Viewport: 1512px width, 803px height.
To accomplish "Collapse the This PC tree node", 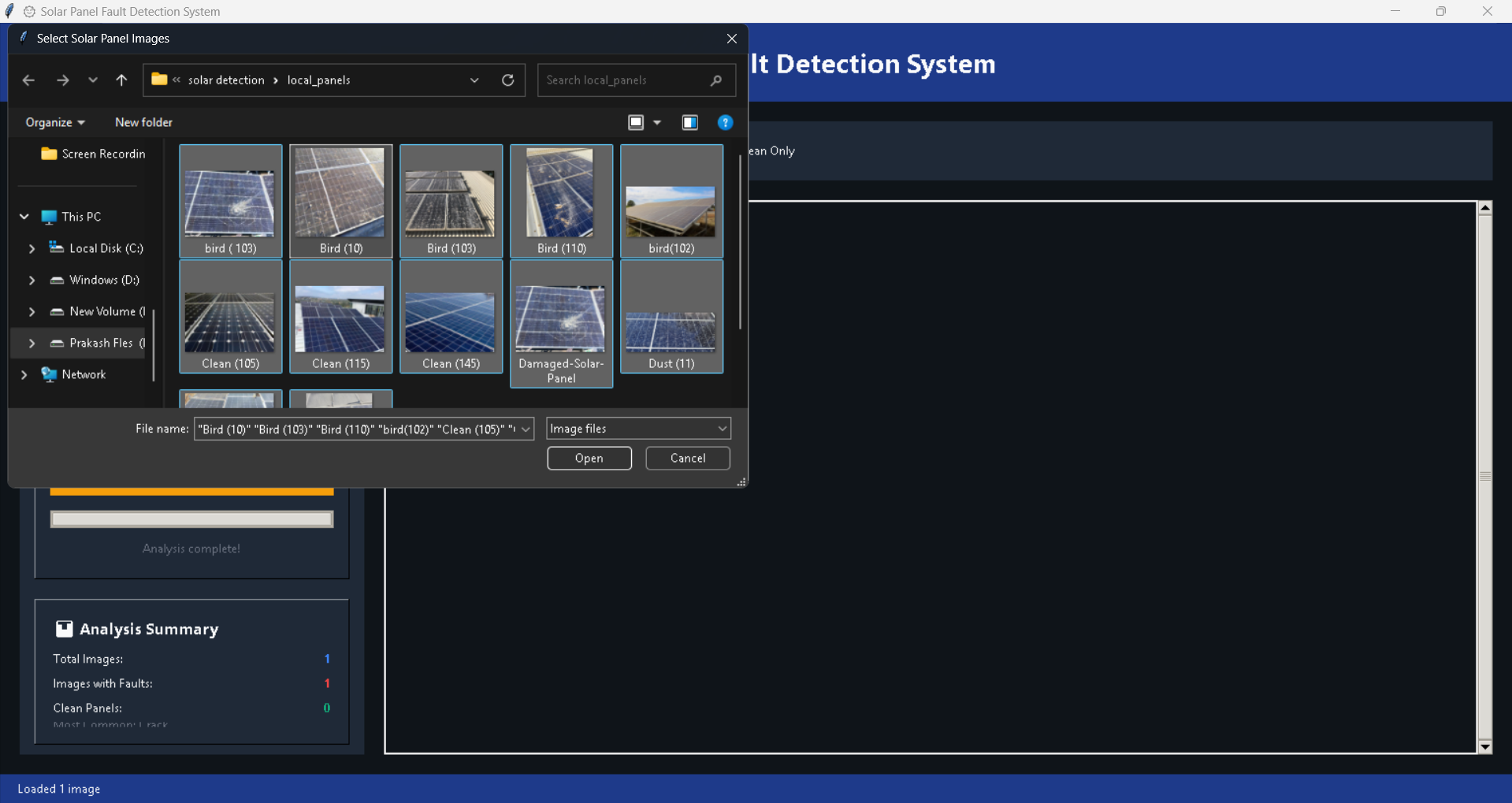I will point(24,217).
